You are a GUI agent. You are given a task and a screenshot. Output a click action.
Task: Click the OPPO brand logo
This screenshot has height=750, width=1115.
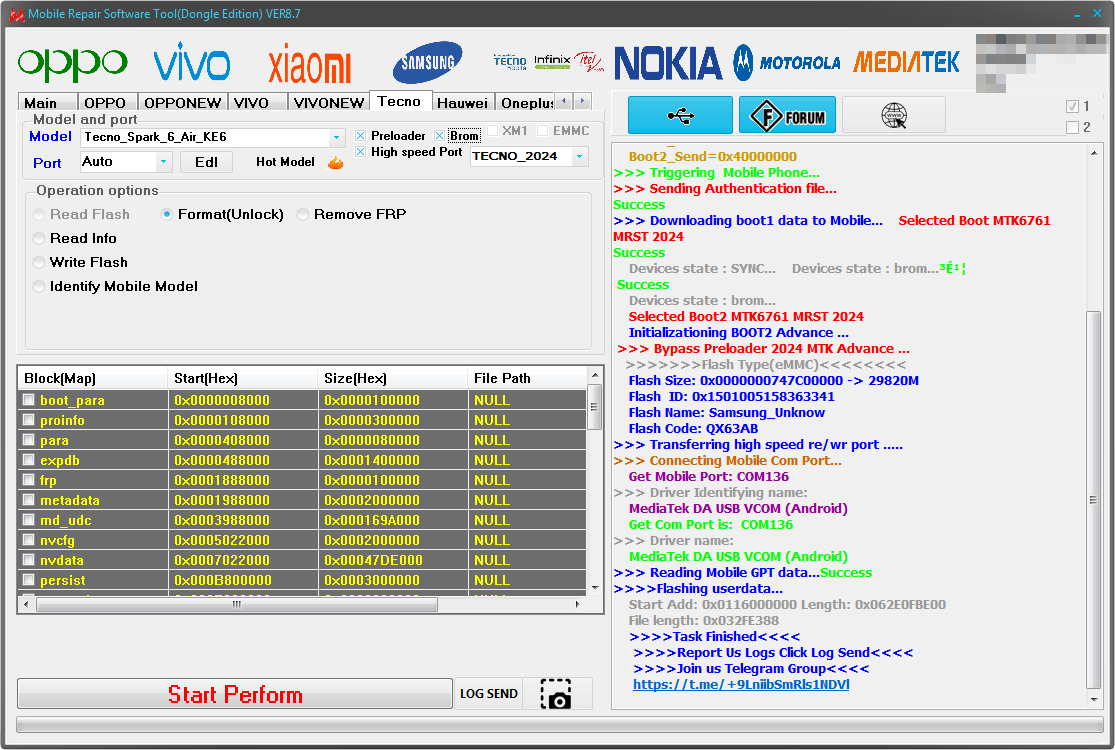(73, 64)
